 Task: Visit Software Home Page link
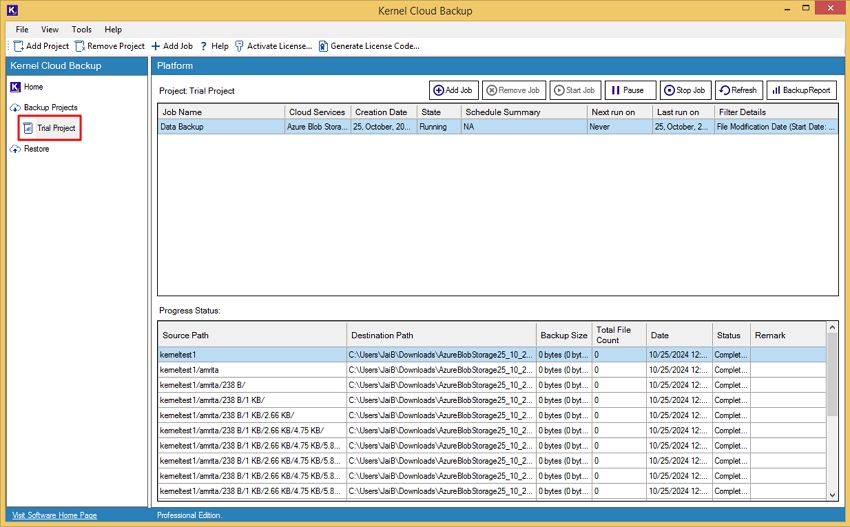tap(54, 515)
